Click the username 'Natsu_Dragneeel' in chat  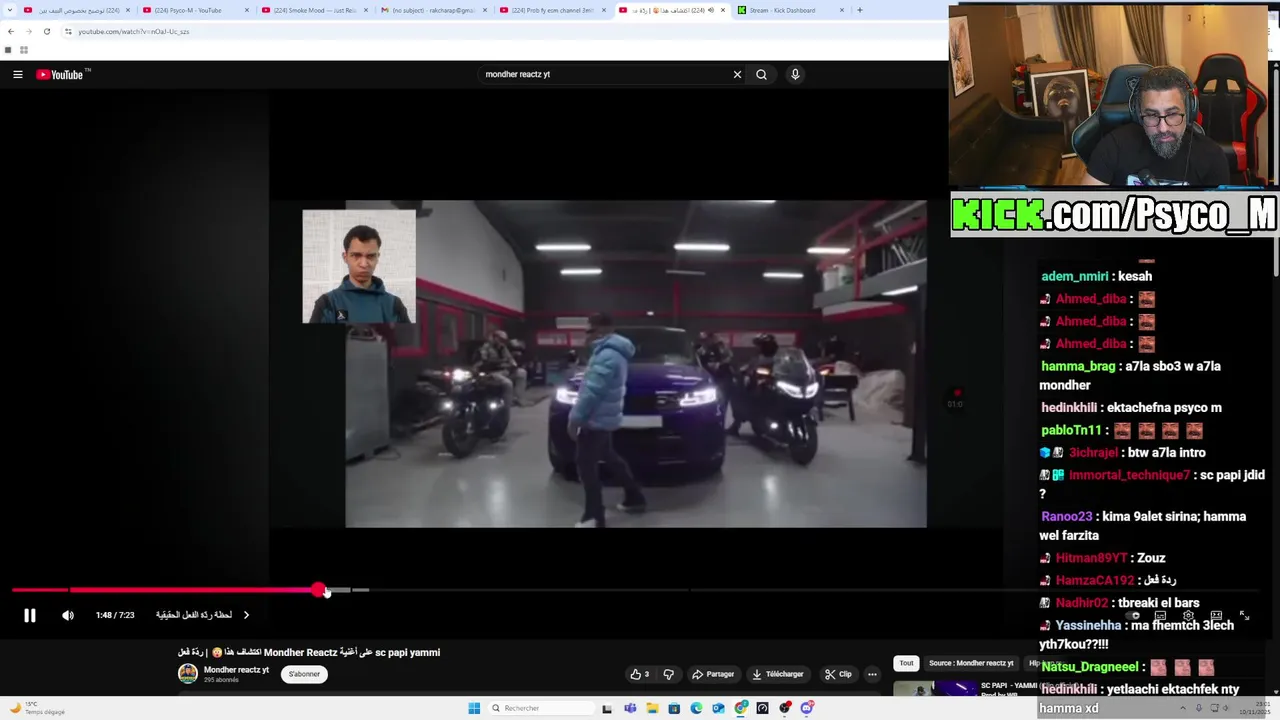point(1090,666)
